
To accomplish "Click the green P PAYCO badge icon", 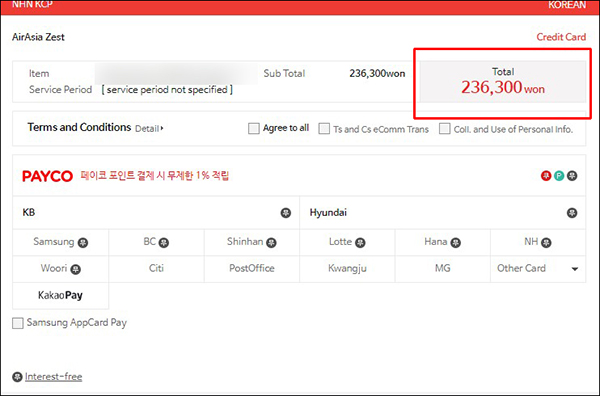I will point(559,176).
